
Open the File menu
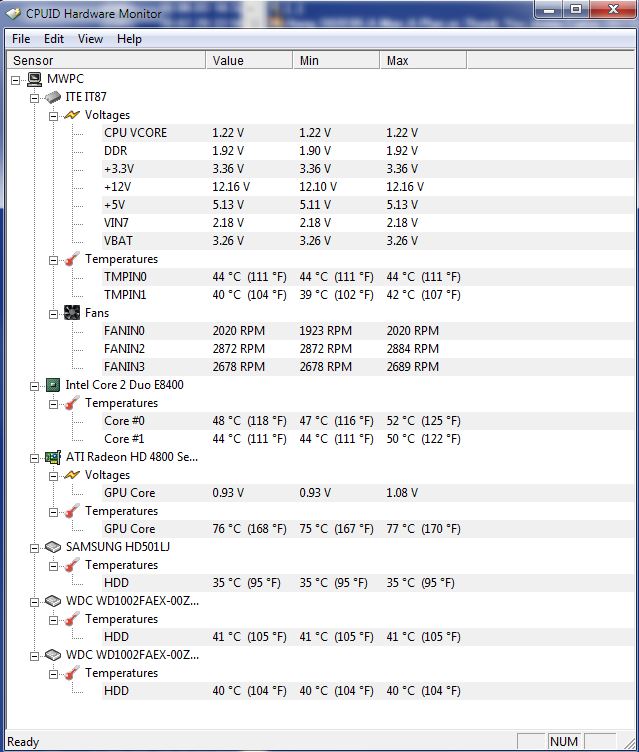pyautogui.click(x=21, y=39)
